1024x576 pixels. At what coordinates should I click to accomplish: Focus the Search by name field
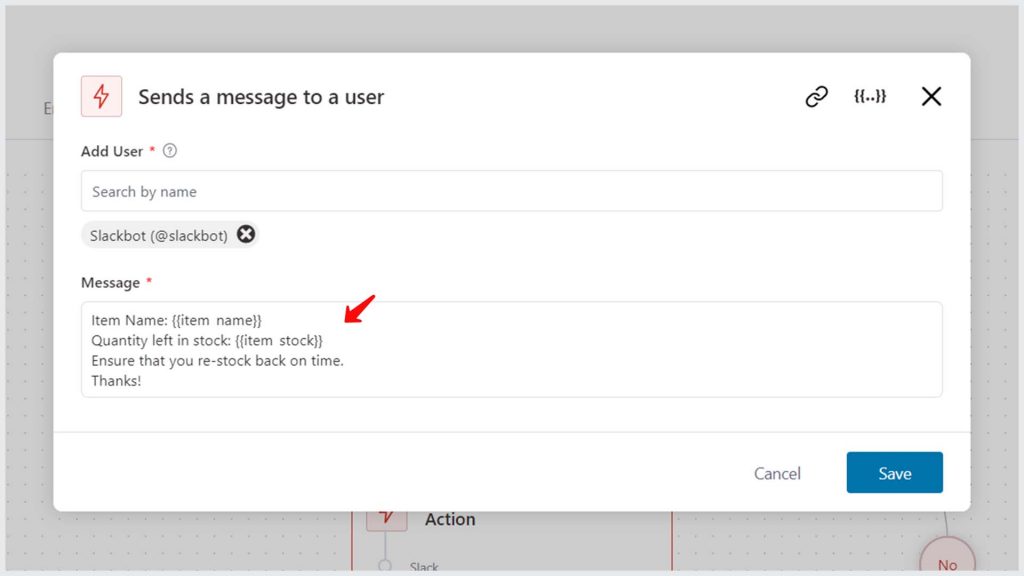(x=511, y=191)
